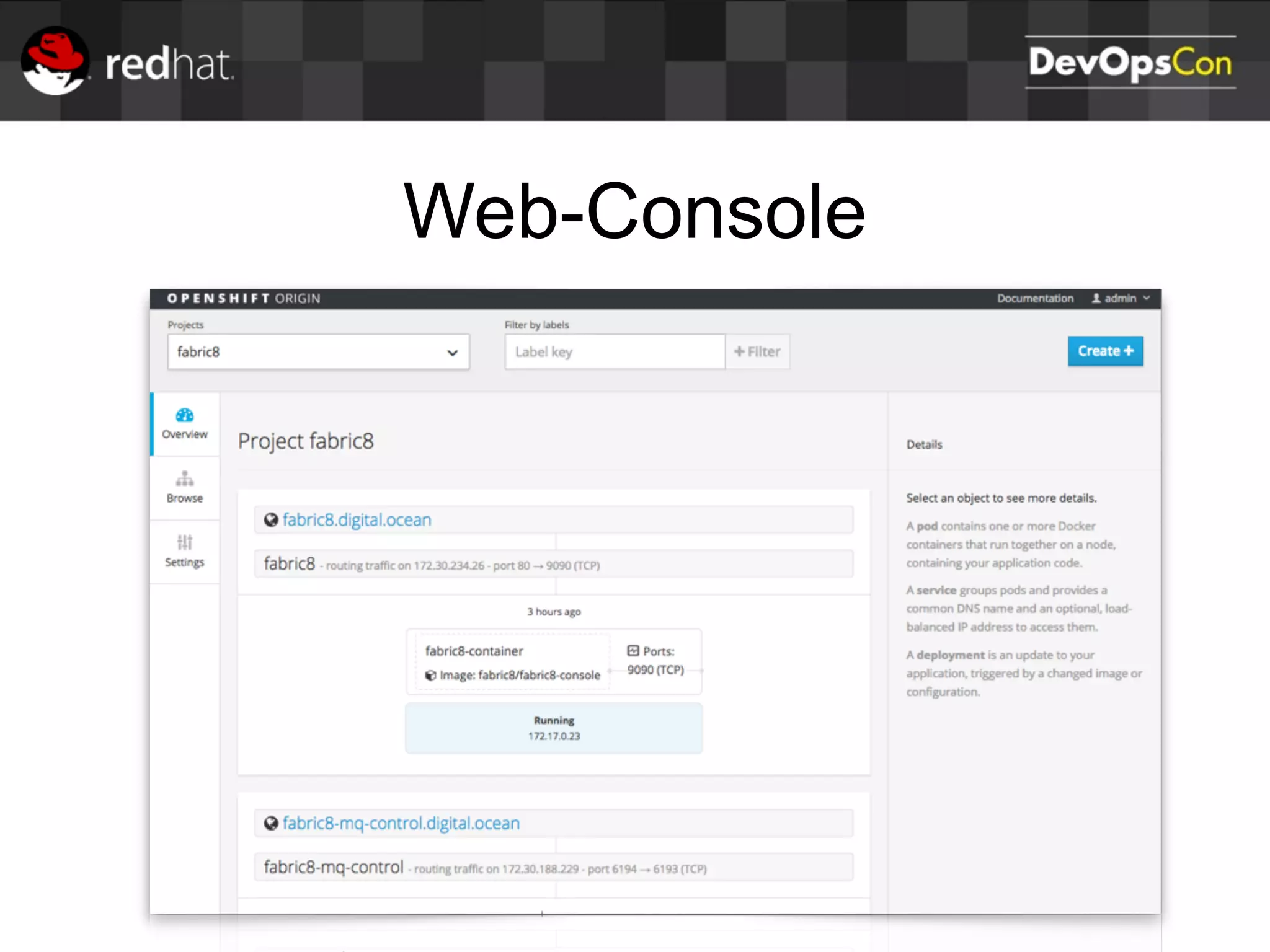The image size is (1270, 952).
Task: Click the chevron arrow in Projects selector
Action: 453,353
